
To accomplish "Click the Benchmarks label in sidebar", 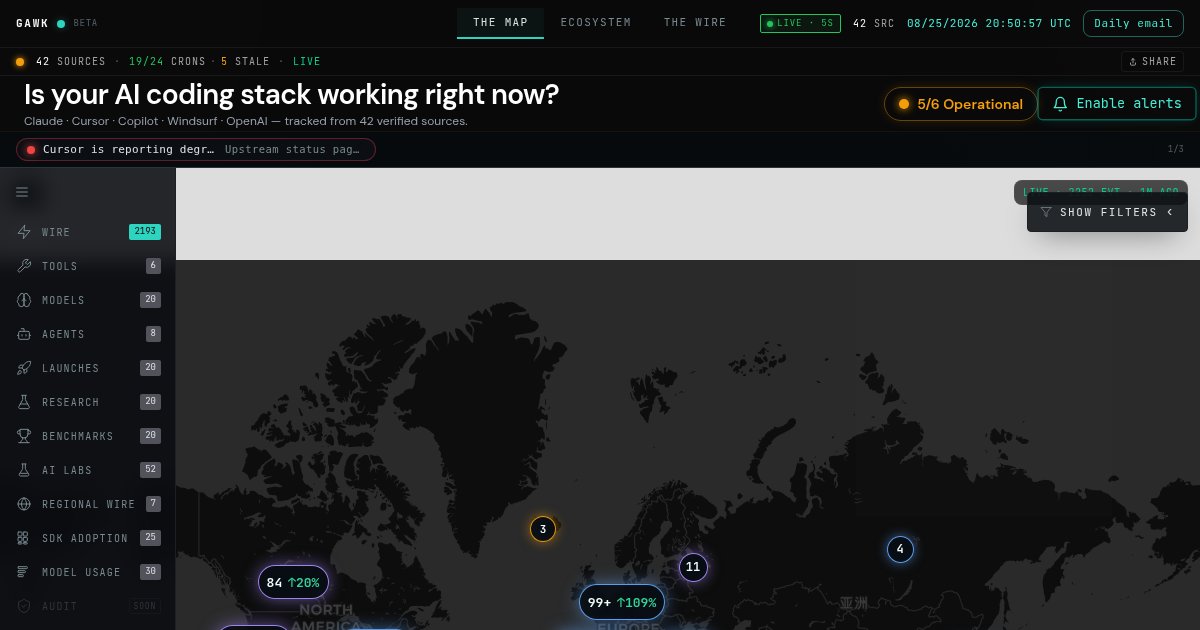I will 78,437.
